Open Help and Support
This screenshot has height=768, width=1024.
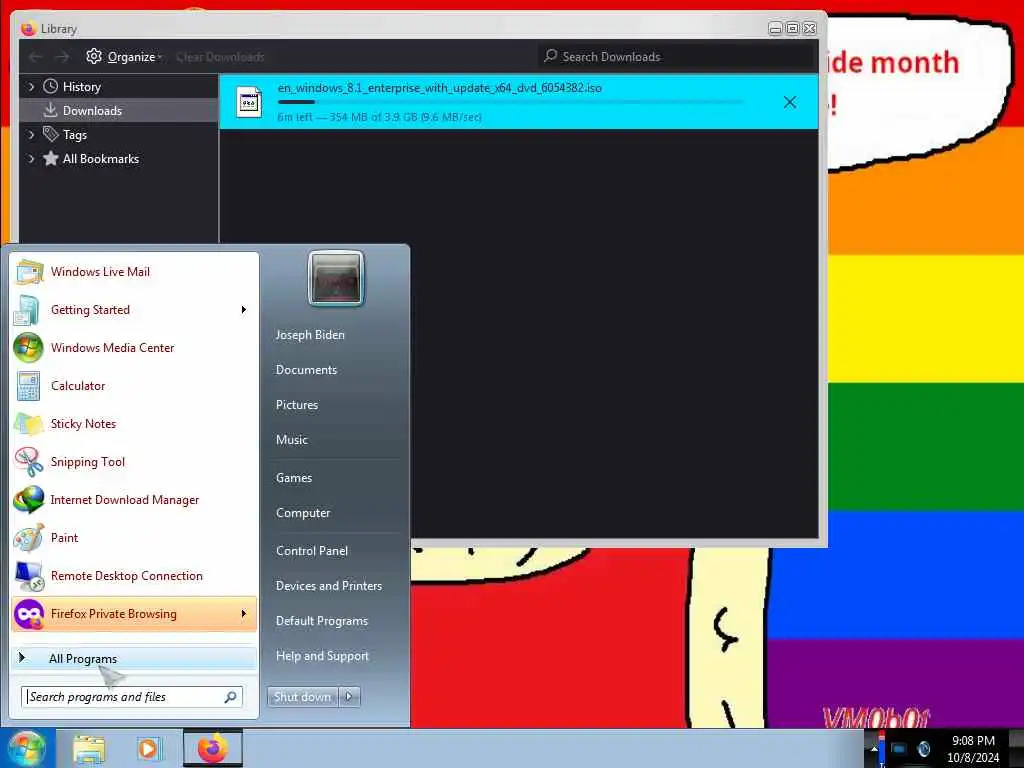[322, 656]
